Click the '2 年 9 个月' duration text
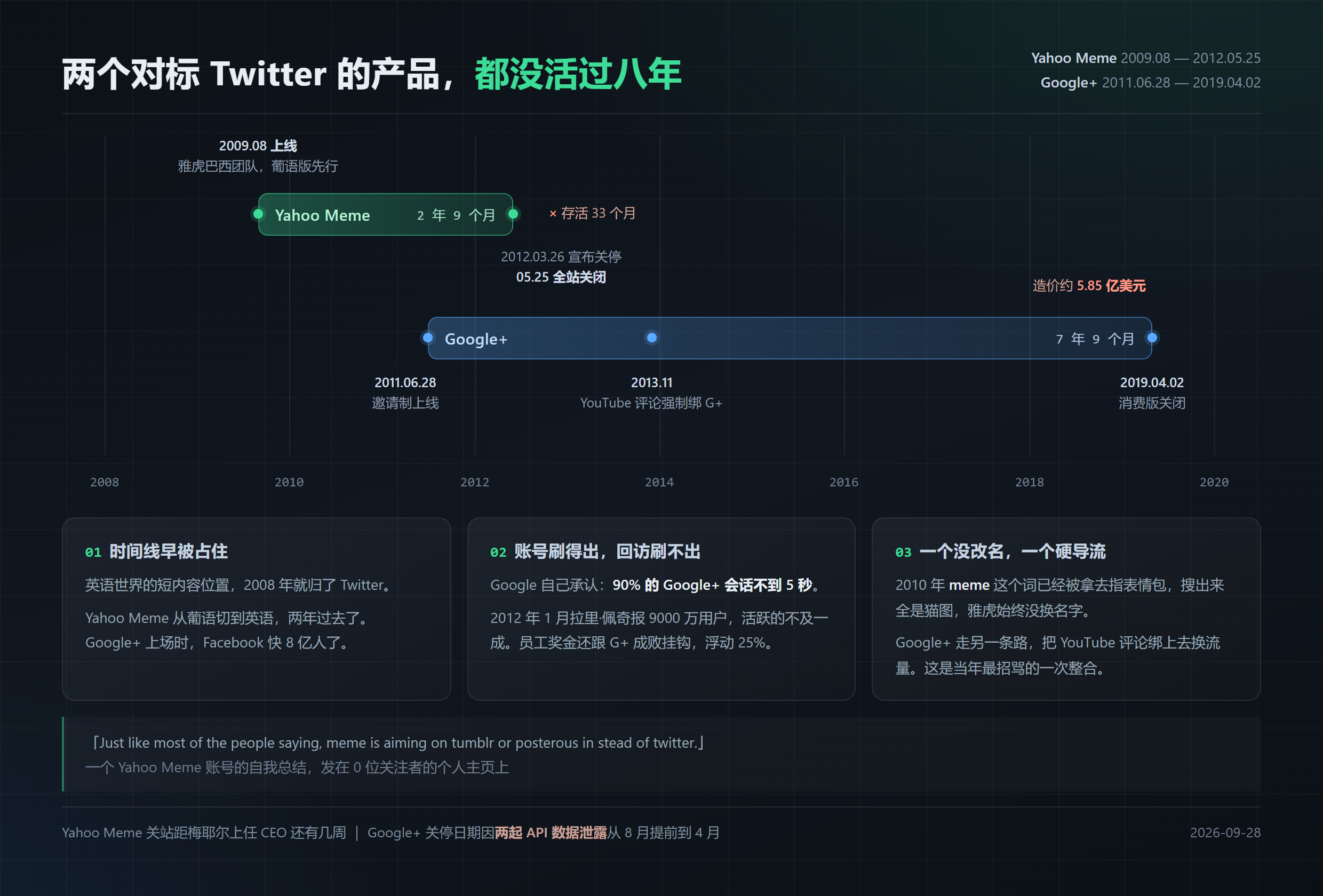Viewport: 1323px width, 896px height. coord(456,215)
